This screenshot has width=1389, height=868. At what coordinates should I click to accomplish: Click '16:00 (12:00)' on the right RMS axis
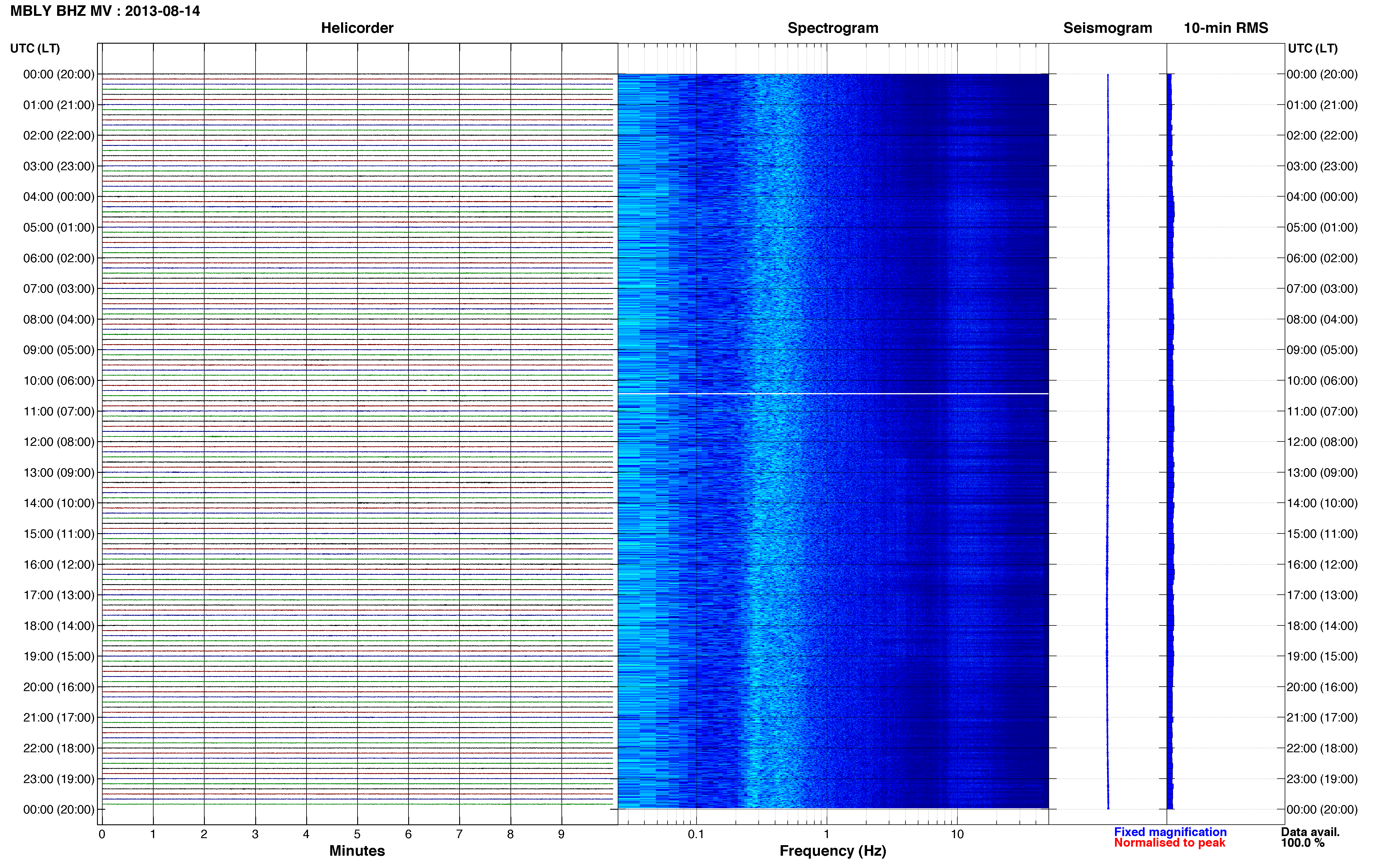1322,565
